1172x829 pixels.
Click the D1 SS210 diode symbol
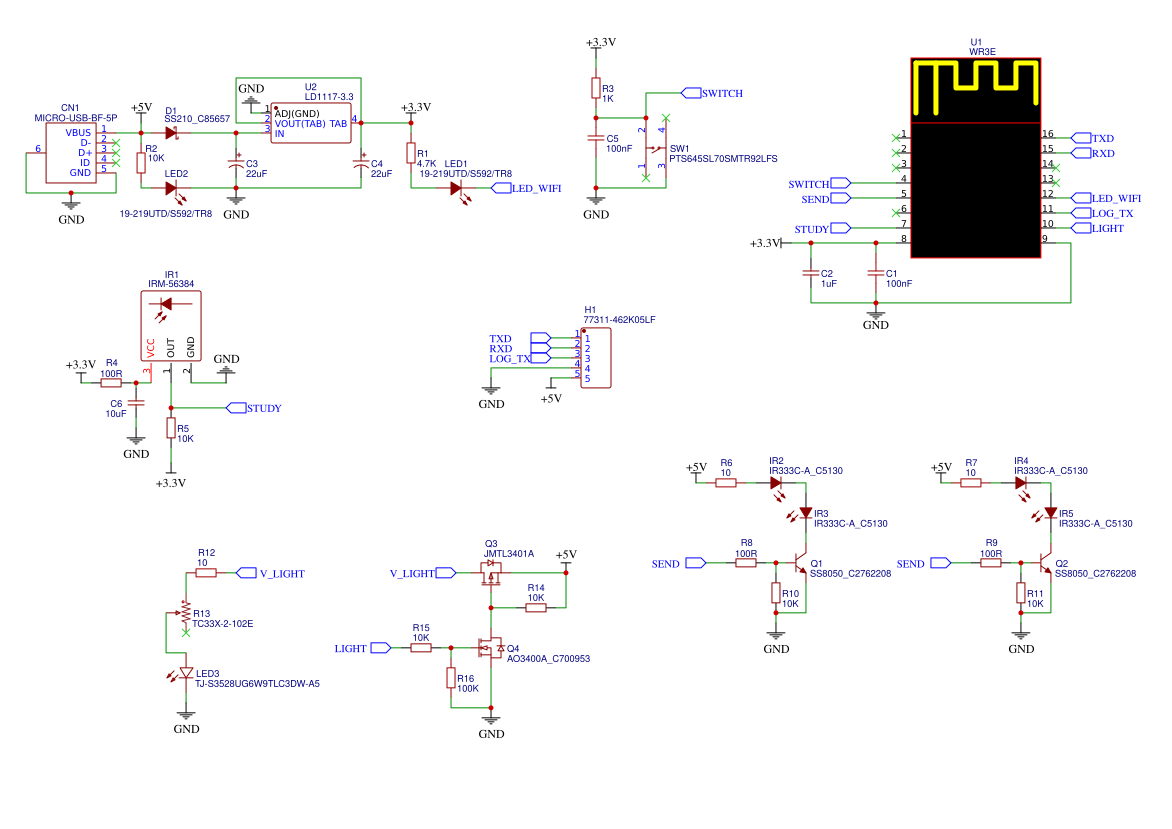[x=173, y=133]
